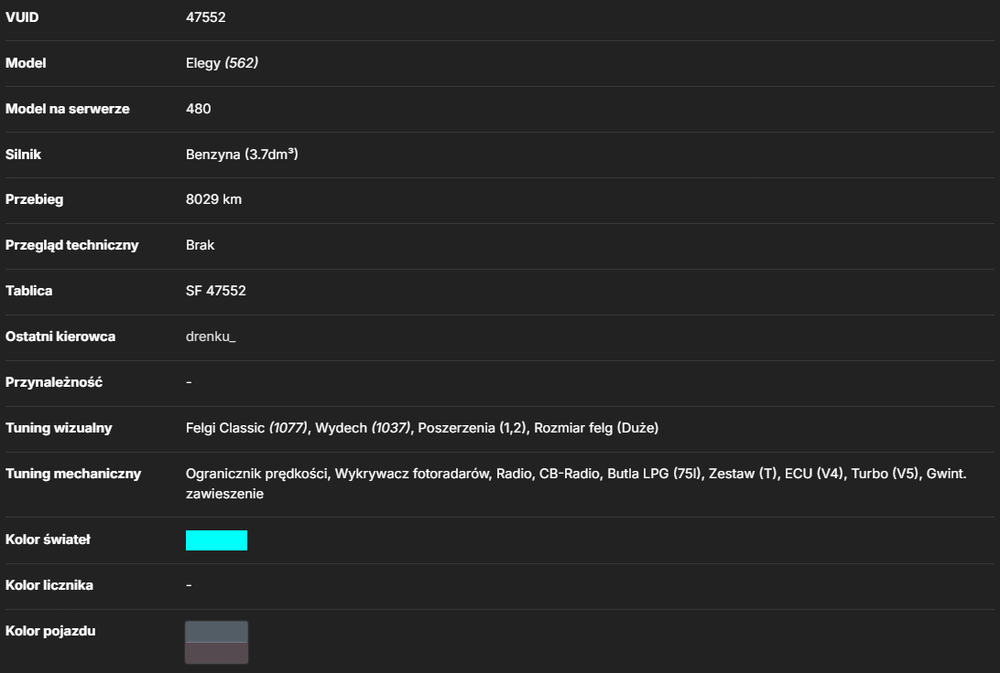1000x673 pixels.
Task: Click the Kolor licznika label
Action: 49,586
